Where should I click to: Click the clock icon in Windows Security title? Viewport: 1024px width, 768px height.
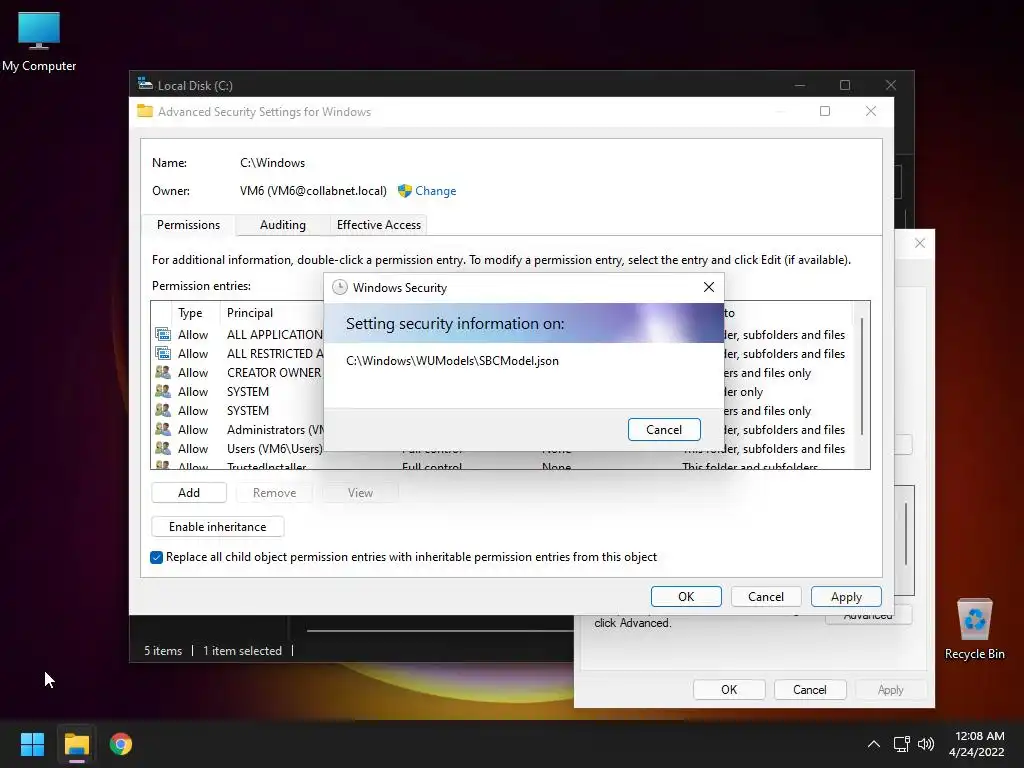tap(340, 287)
